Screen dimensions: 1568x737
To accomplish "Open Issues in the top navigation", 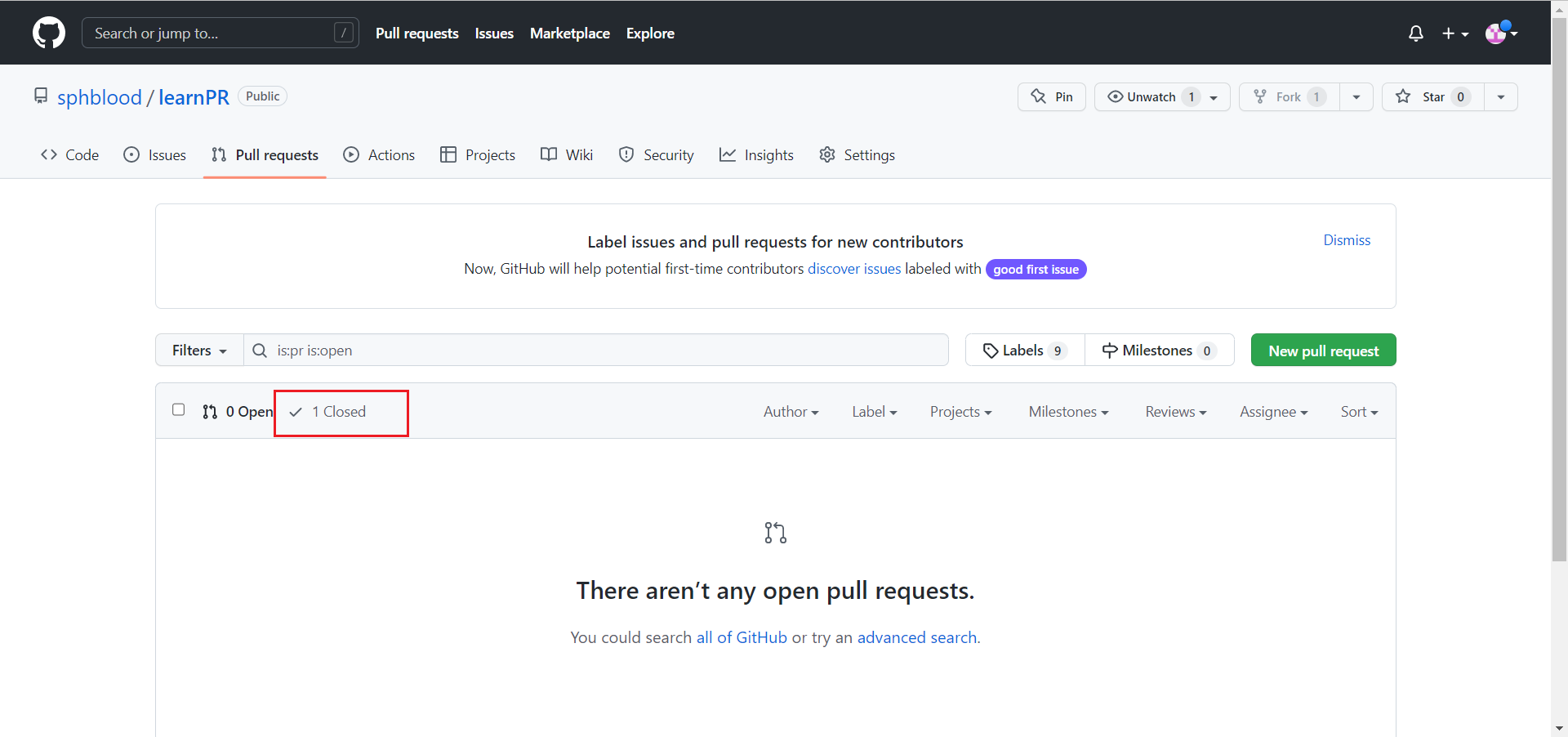I will 494,33.
